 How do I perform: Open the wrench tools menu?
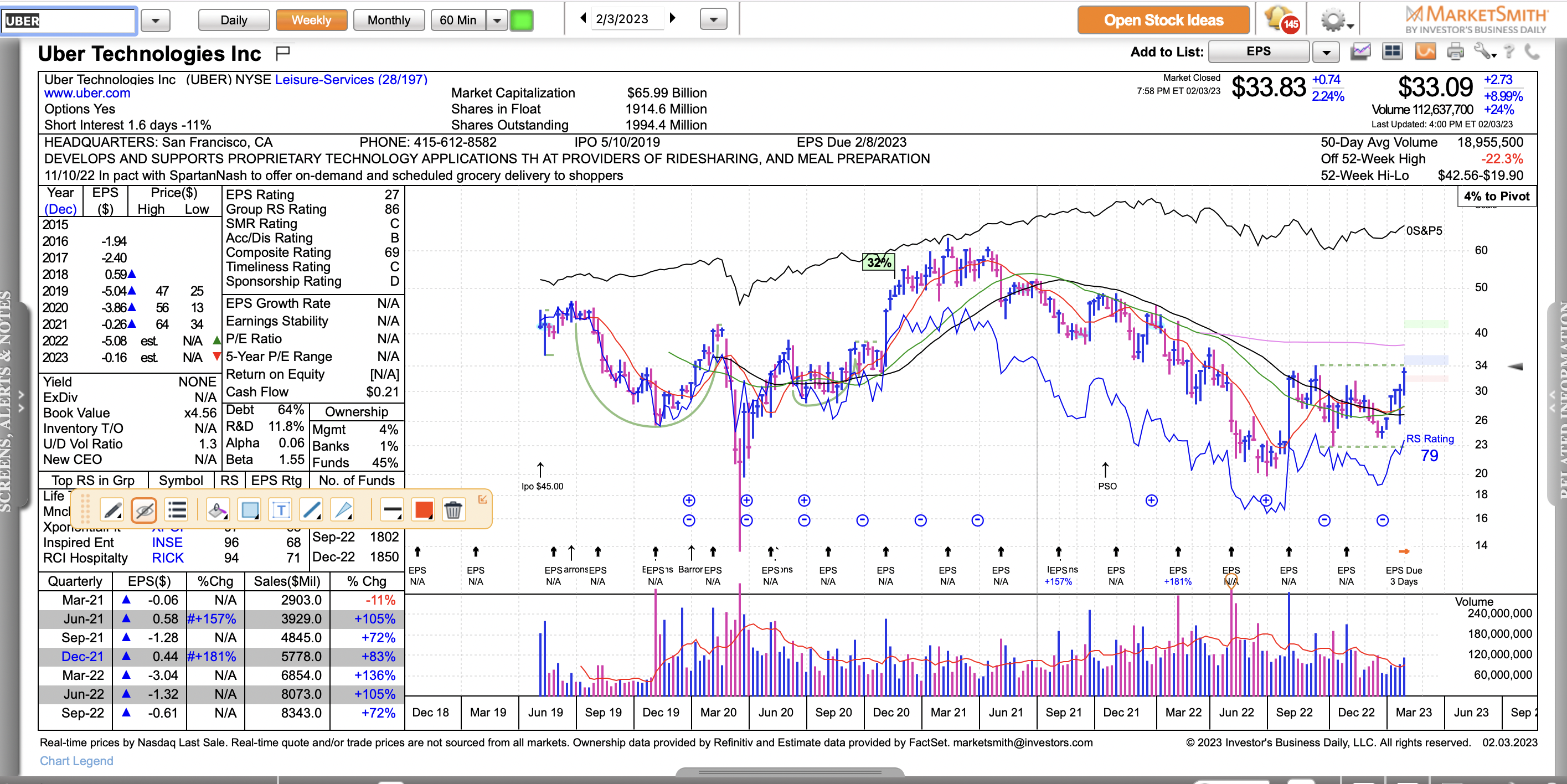(x=1484, y=51)
